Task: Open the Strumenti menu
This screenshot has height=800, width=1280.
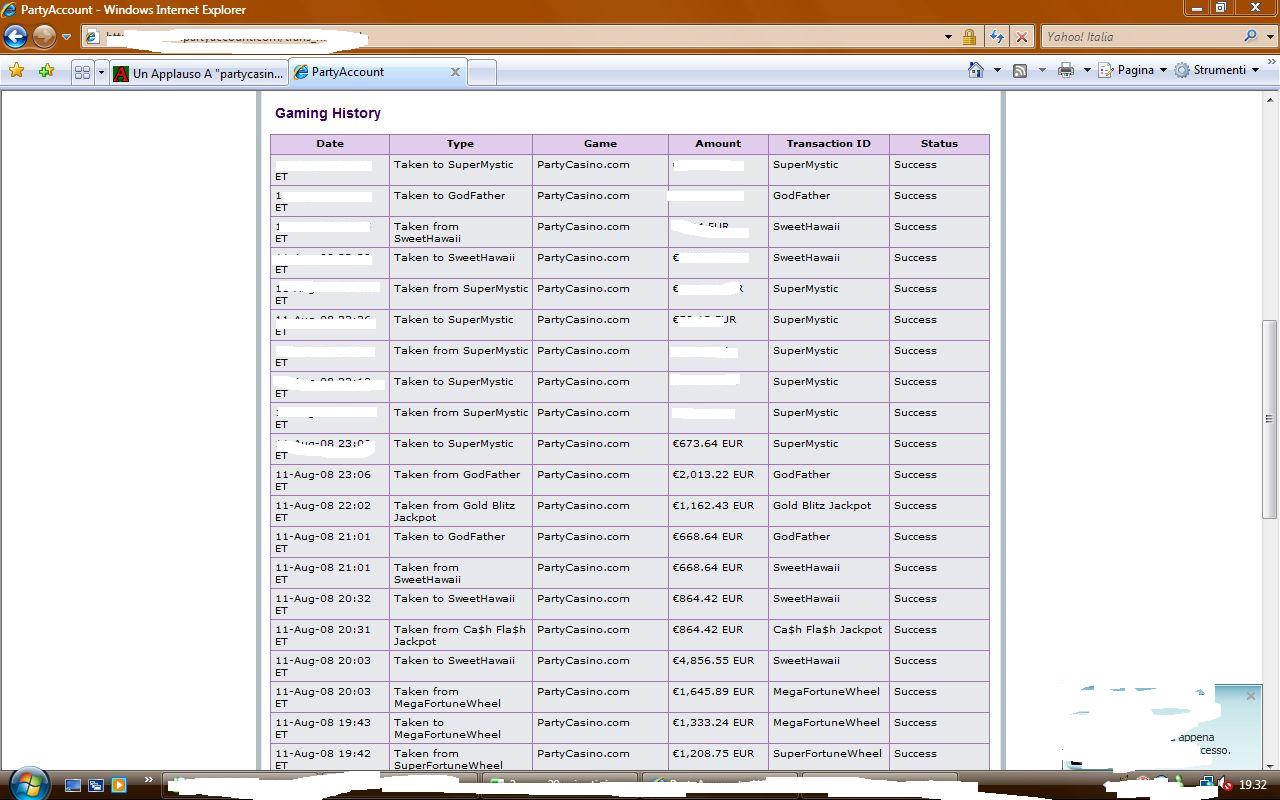Action: 1217,70
